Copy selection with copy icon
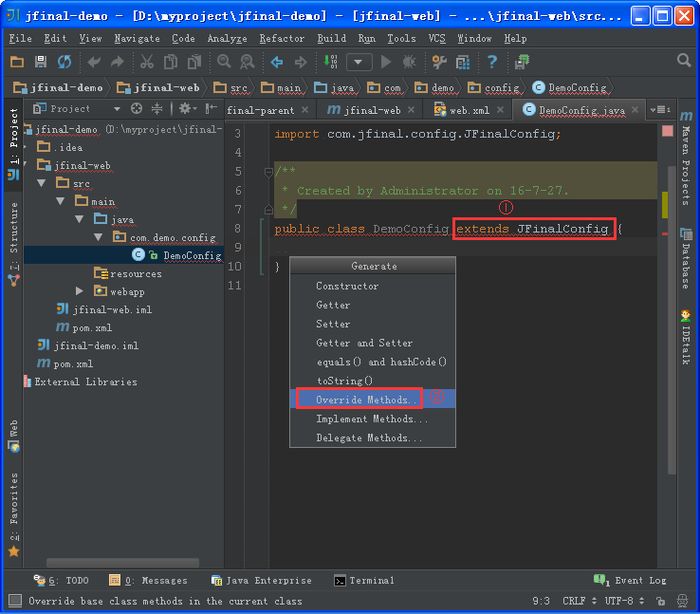 coord(171,62)
